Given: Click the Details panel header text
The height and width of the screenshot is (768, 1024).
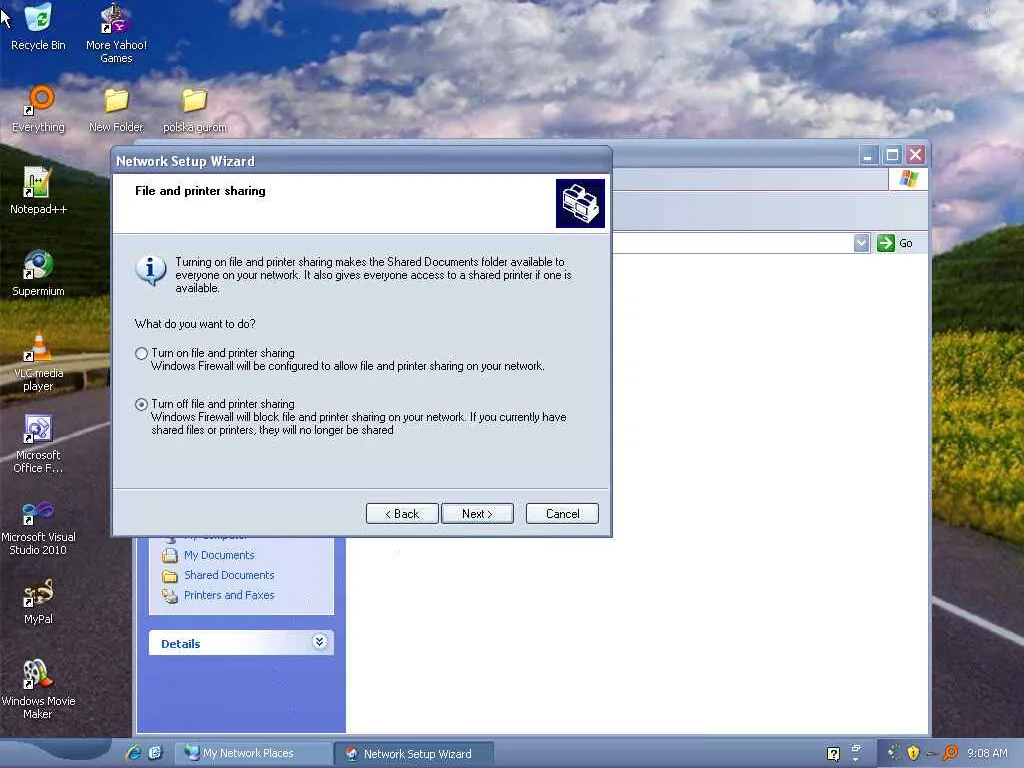Looking at the screenshot, I should coord(181,644).
